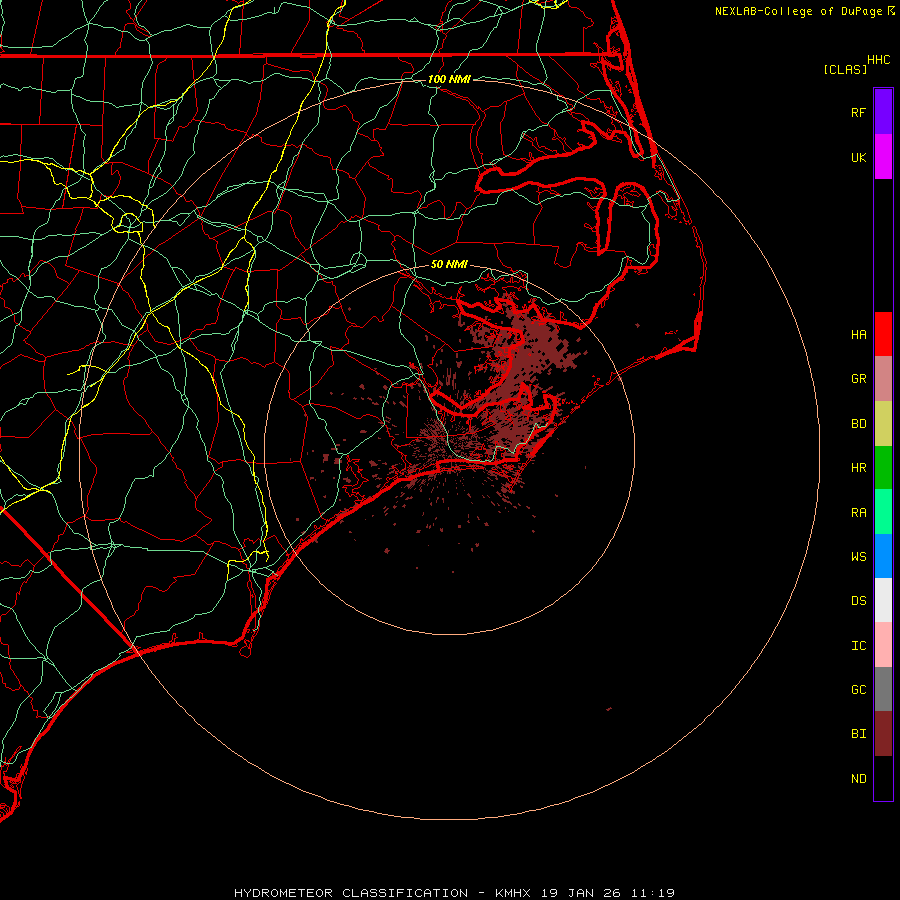Click the BI legend label
Image resolution: width=900 pixels, height=900 pixels.
pyautogui.click(x=859, y=734)
